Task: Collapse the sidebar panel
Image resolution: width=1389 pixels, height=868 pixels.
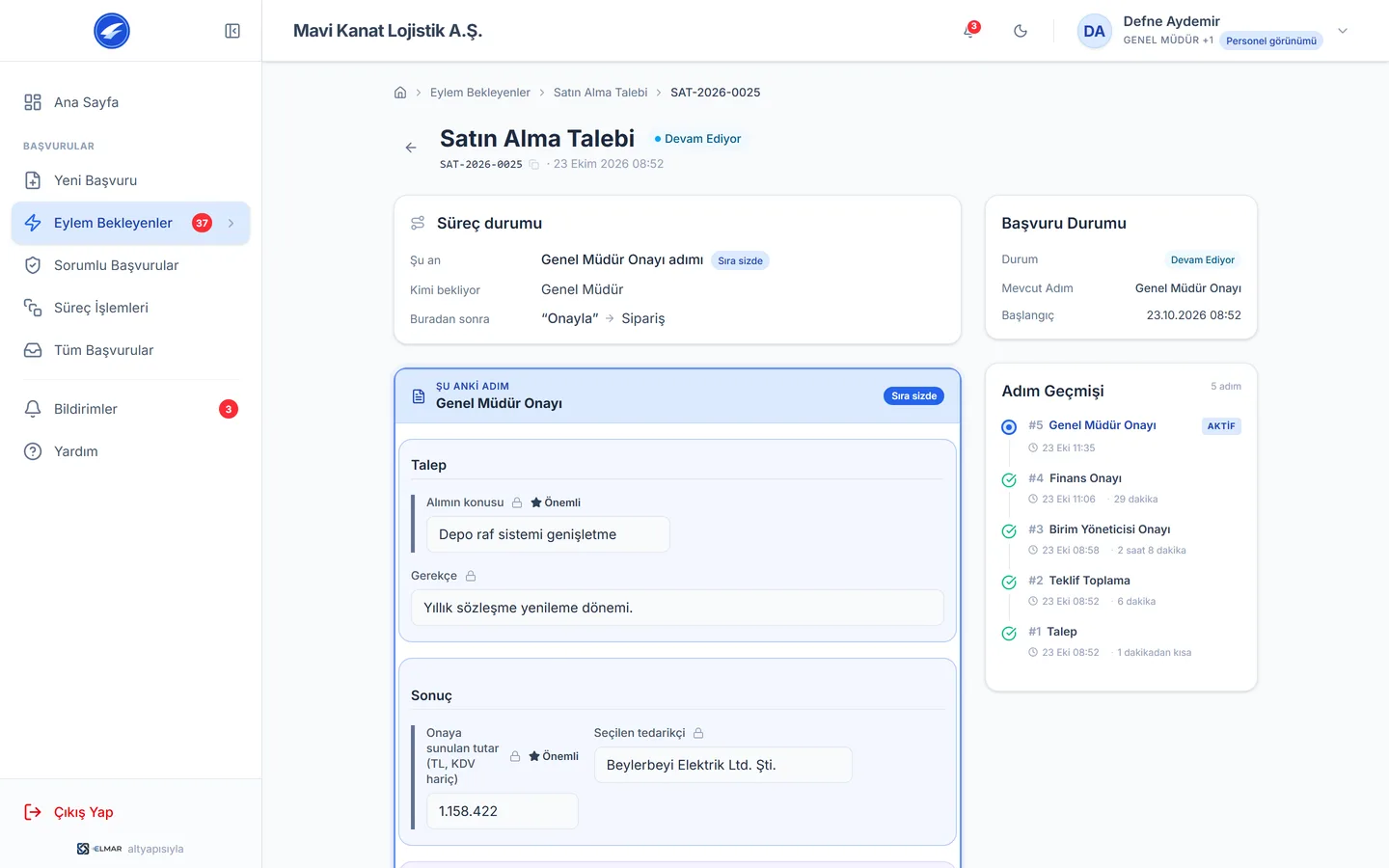Action: click(x=232, y=31)
